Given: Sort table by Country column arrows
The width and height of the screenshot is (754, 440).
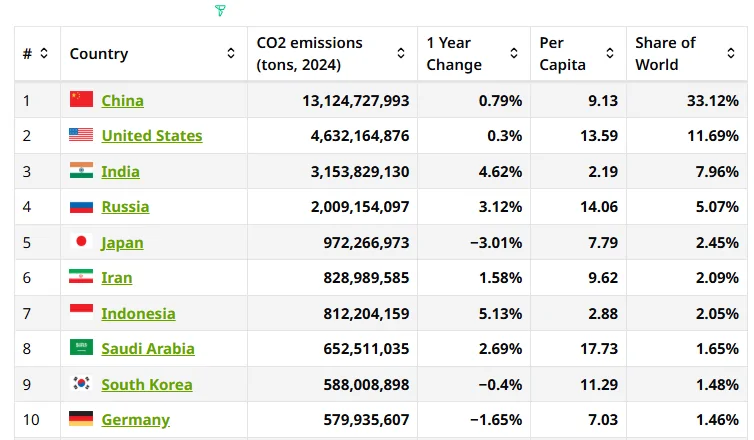Looking at the screenshot, I should [x=231, y=53].
